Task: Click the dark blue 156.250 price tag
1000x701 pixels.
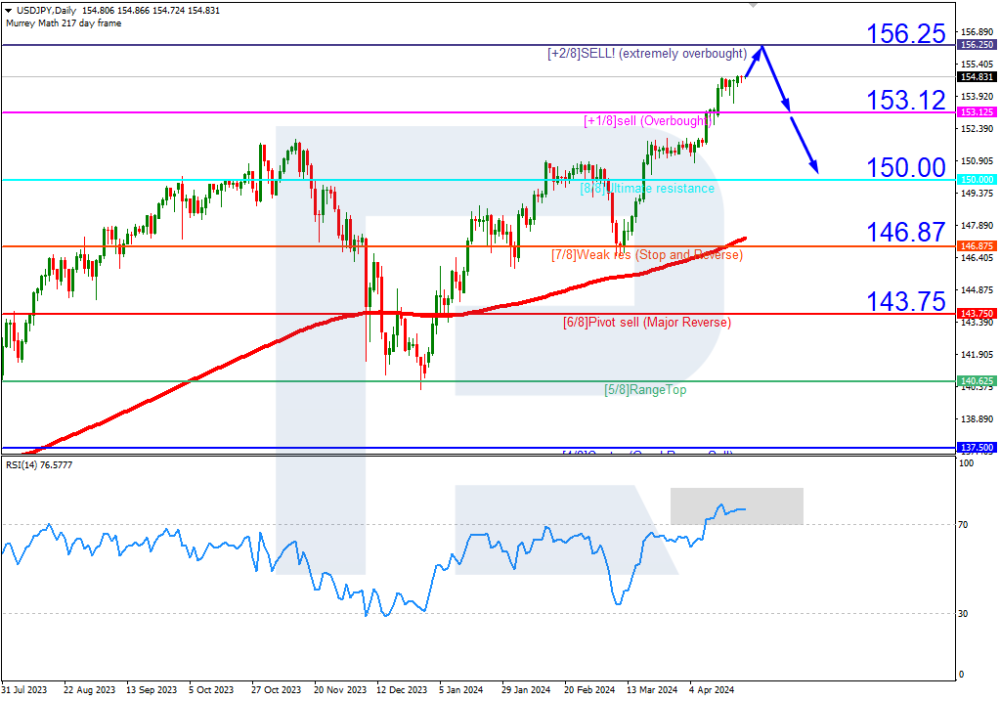Action: coord(975,45)
